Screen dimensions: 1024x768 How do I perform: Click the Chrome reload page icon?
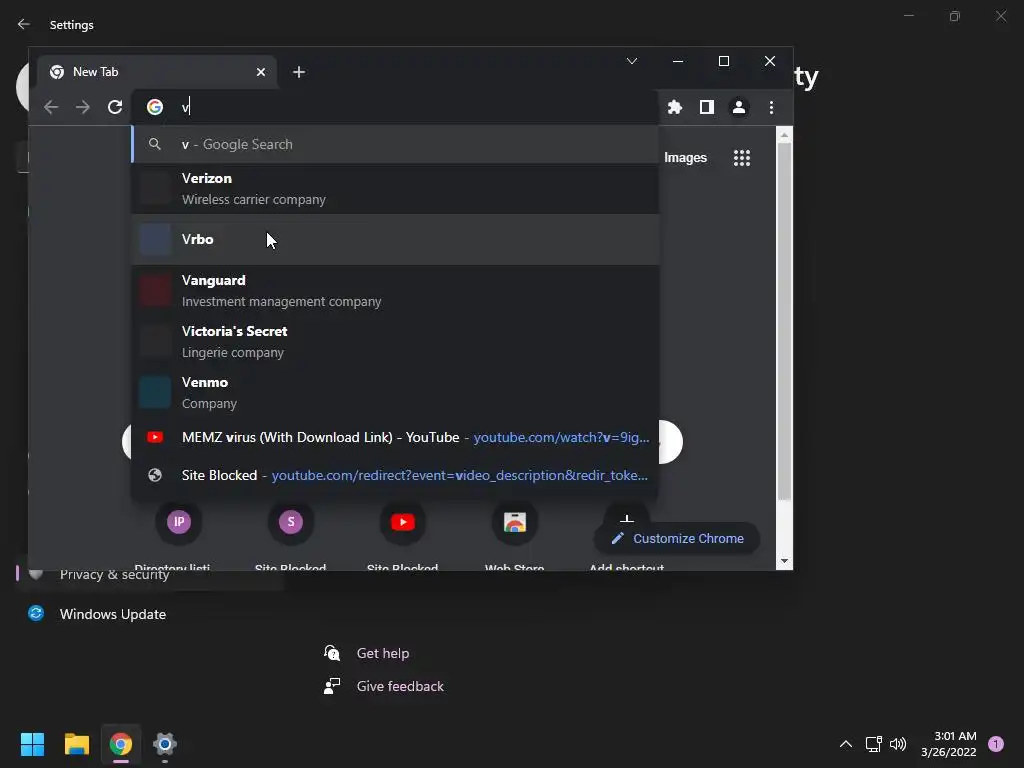(x=115, y=107)
